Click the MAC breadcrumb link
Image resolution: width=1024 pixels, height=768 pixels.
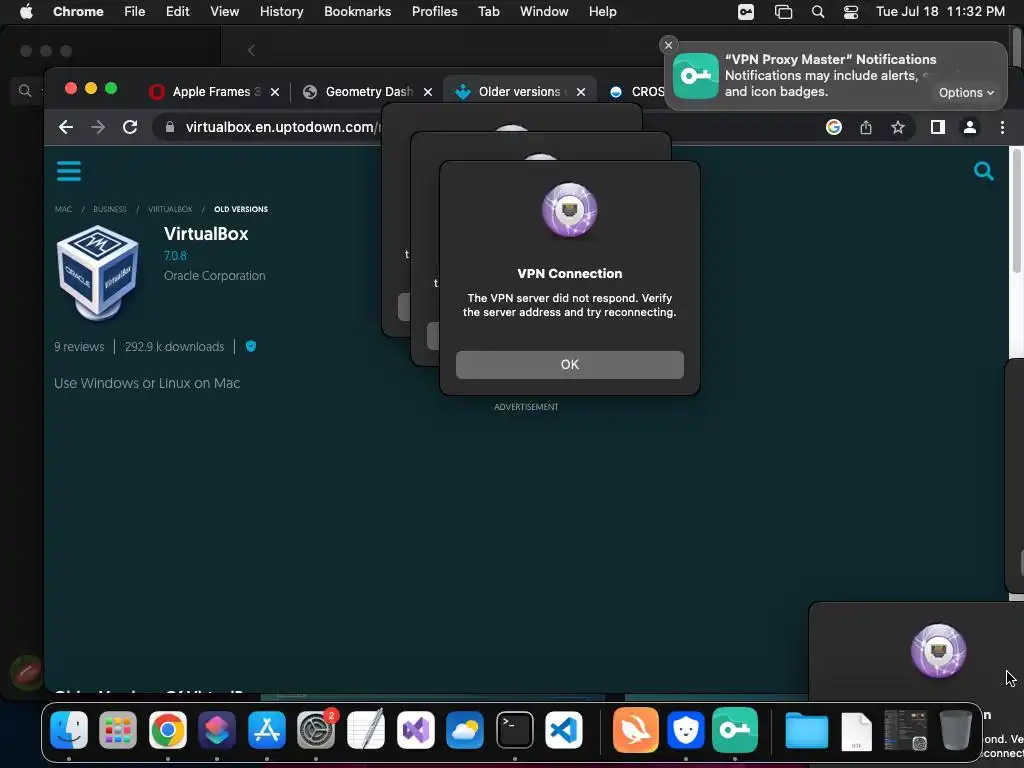click(x=63, y=209)
